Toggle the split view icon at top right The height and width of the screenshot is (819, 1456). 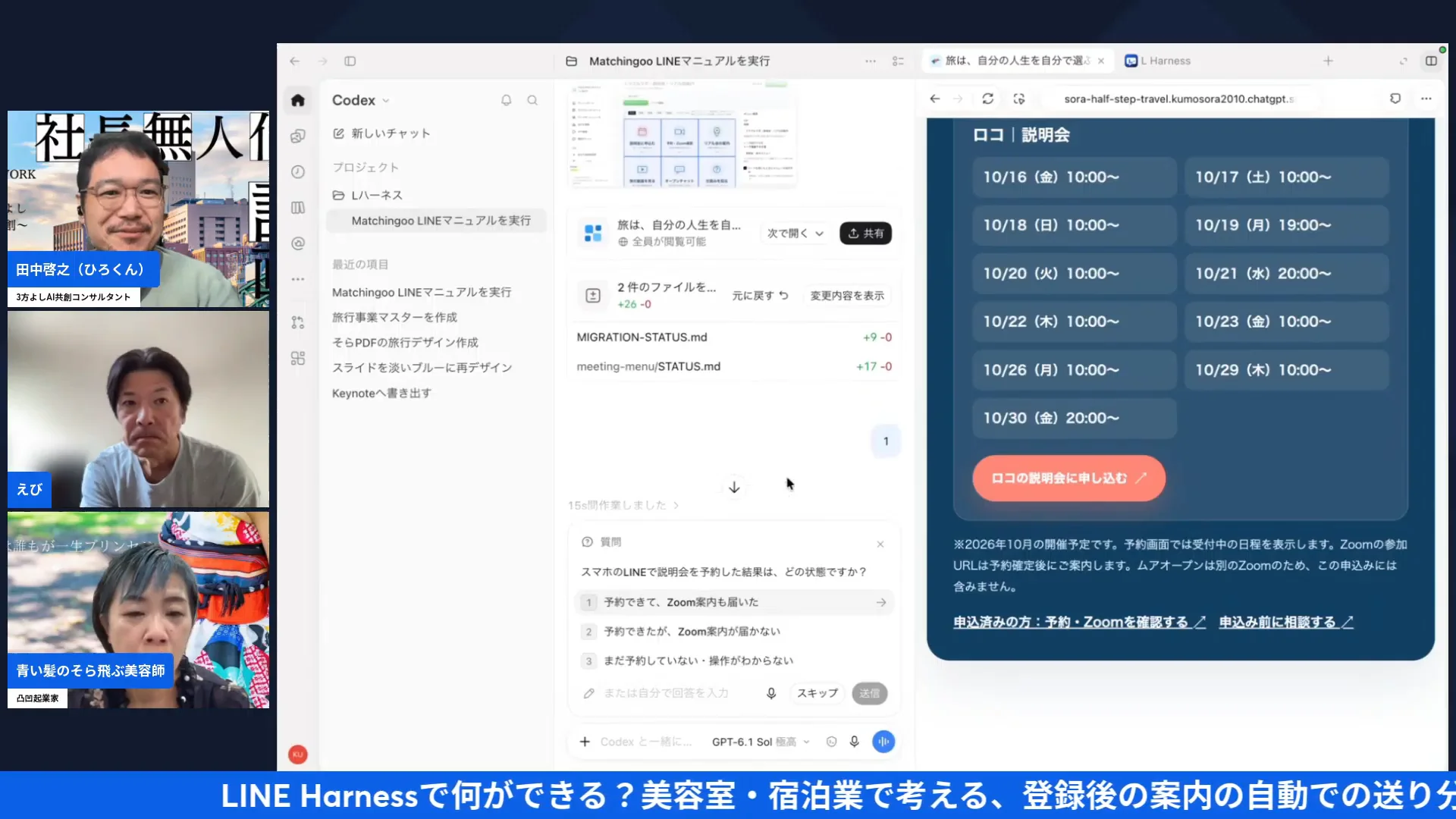[1431, 61]
